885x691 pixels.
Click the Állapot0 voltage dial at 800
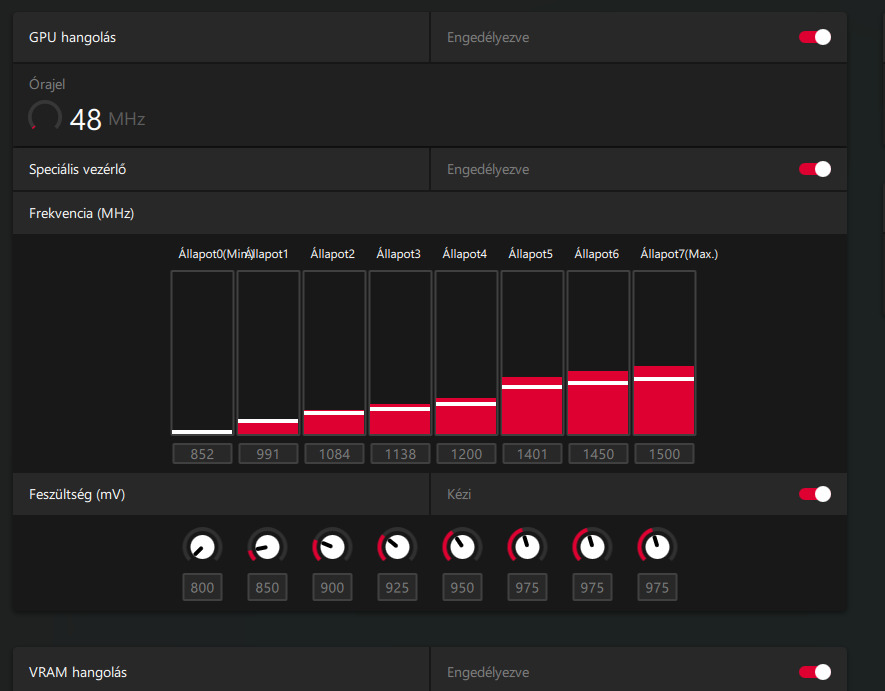click(x=202, y=547)
